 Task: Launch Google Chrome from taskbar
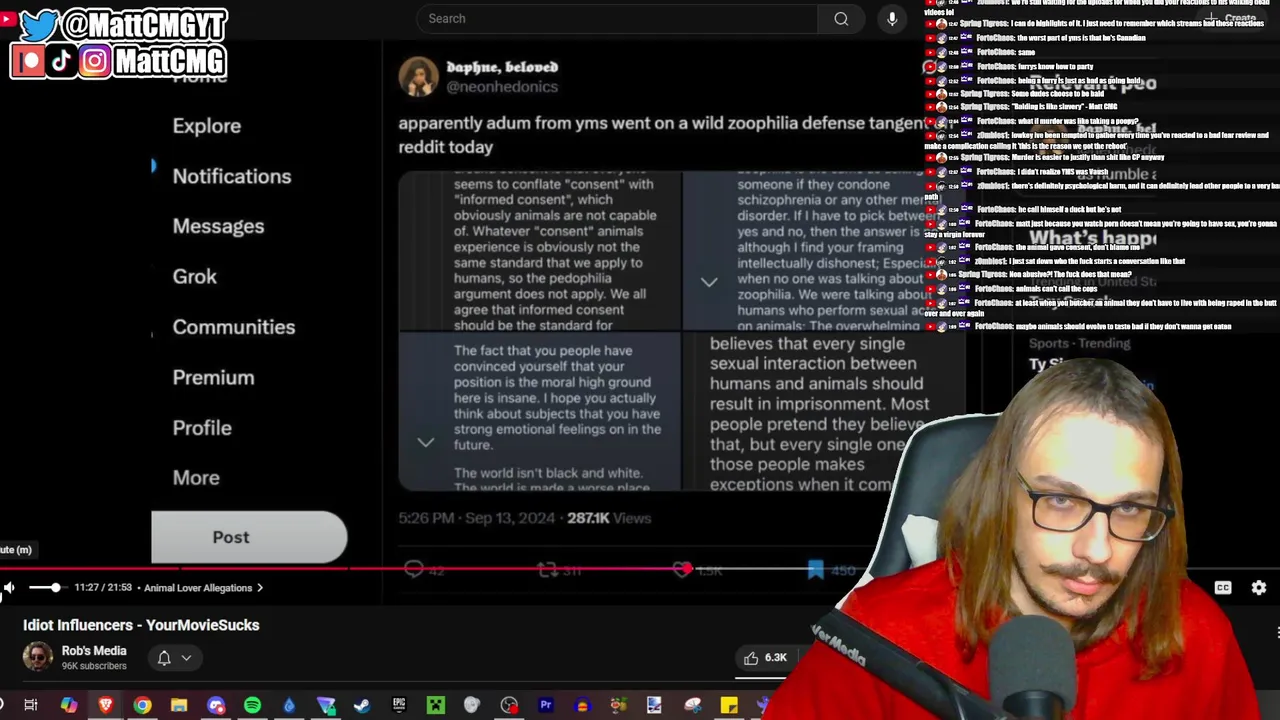(142, 706)
